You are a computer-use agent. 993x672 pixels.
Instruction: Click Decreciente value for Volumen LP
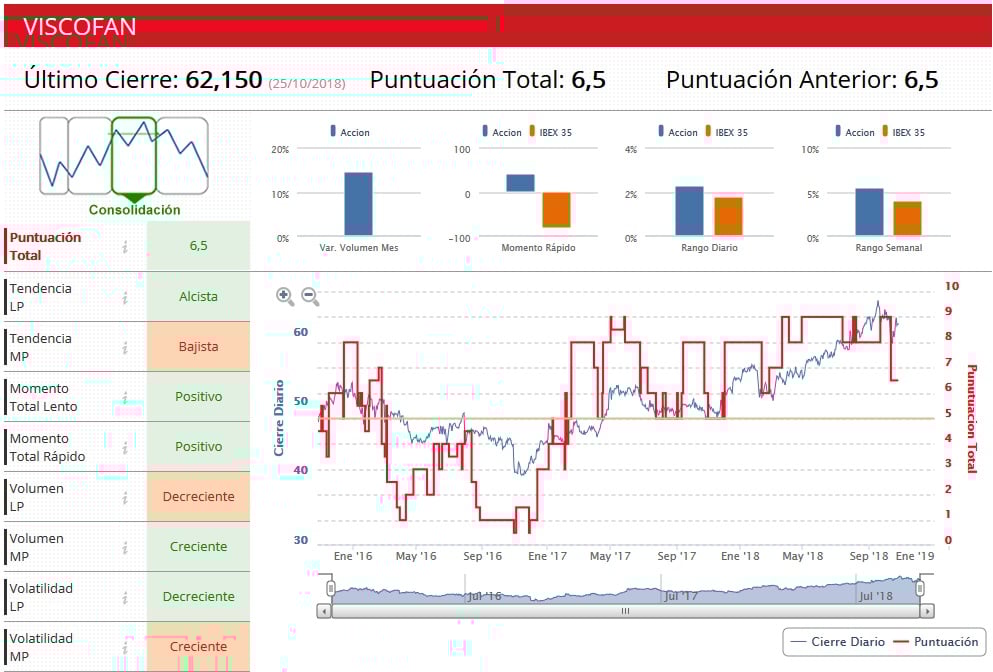198,497
